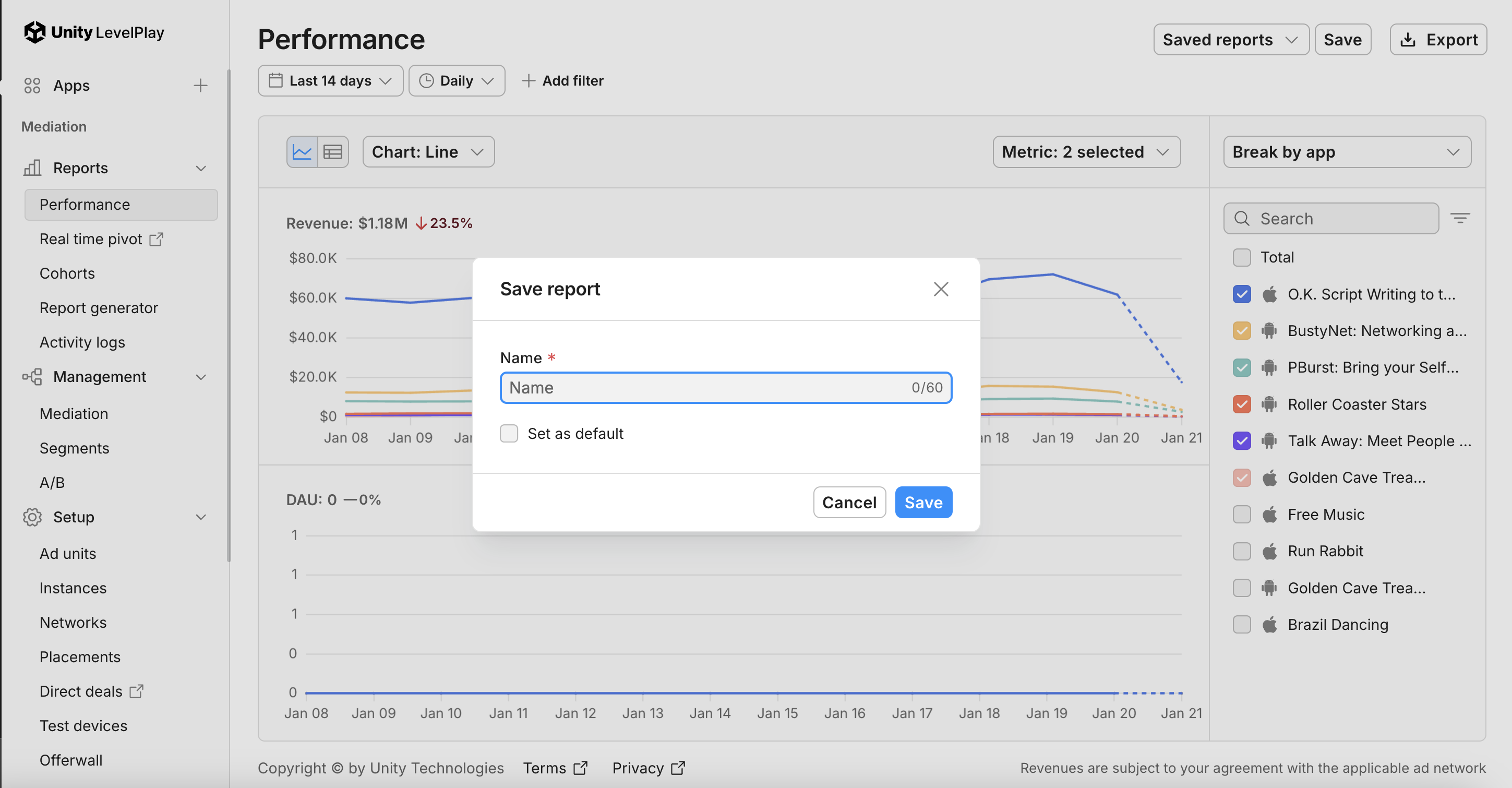The width and height of the screenshot is (1512, 788).
Task: Click the Save button in page header
Action: coord(1342,39)
